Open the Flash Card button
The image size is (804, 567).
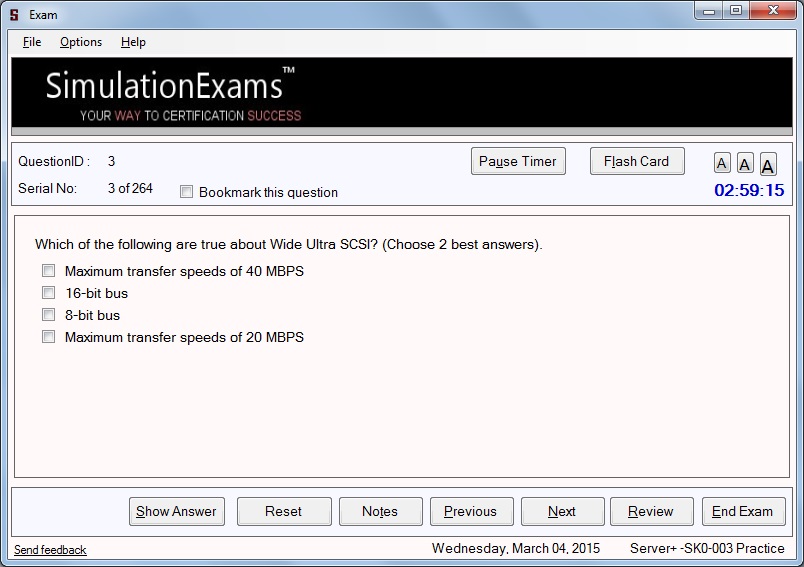(x=636, y=161)
